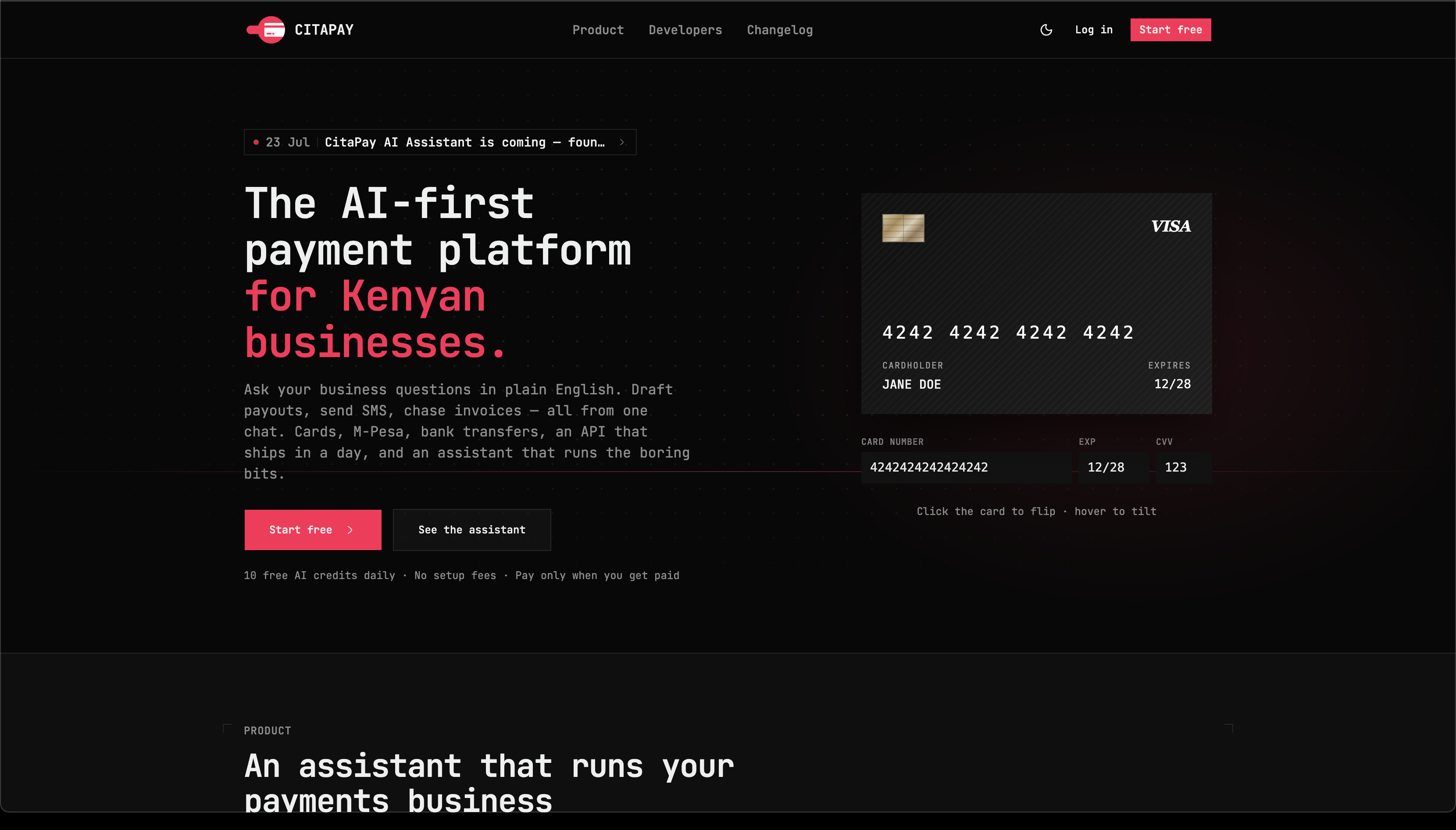
Task: Click the CitaPay card logo icon
Action: pos(266,30)
